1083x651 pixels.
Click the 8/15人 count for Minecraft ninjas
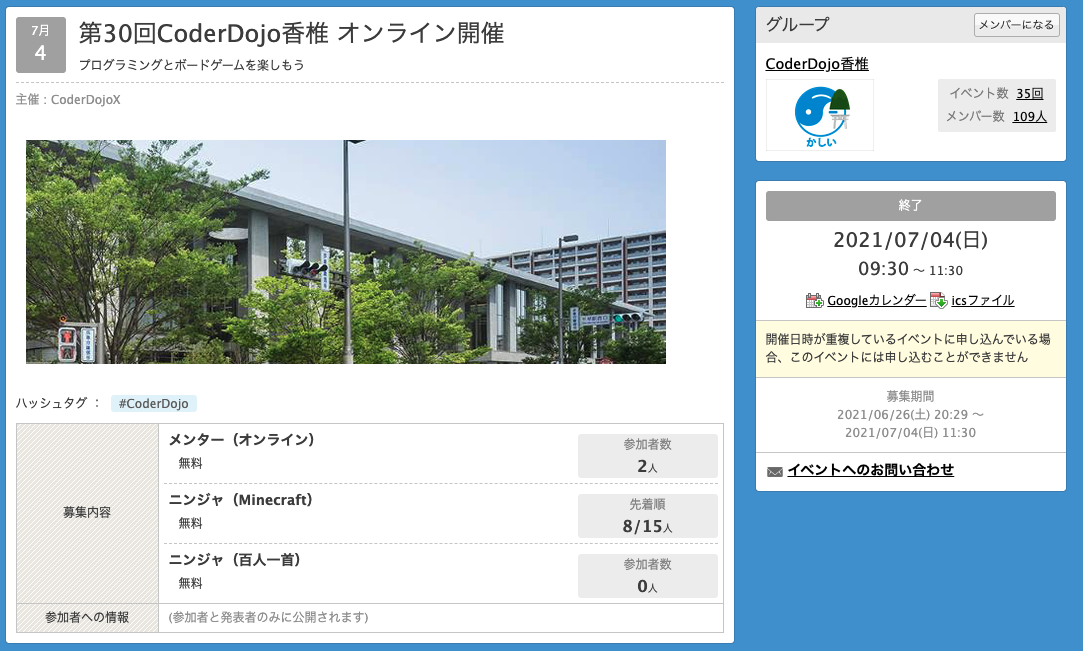pos(647,527)
